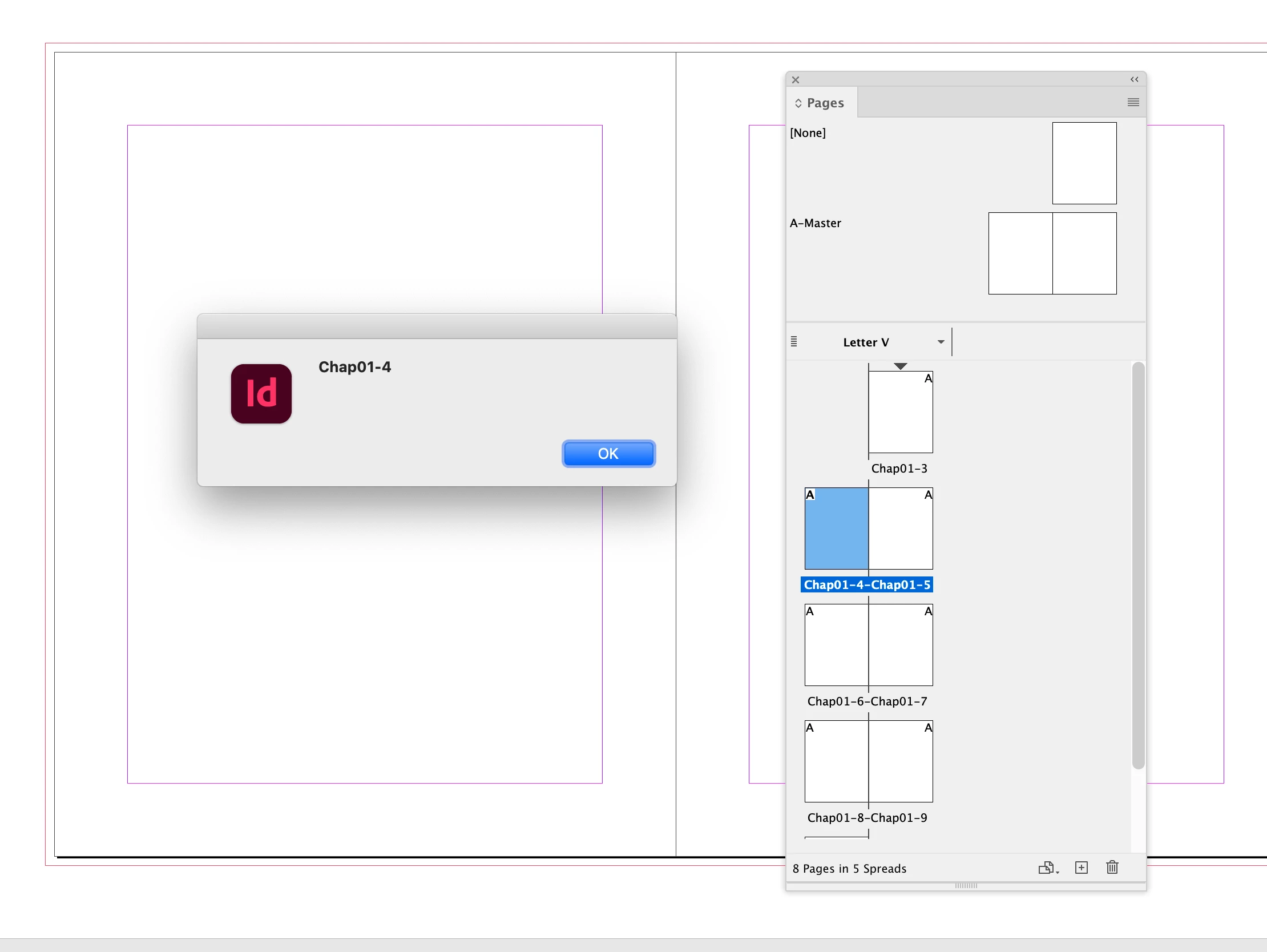Image resolution: width=1267 pixels, height=952 pixels.
Task: Click the section start triangle above Chap01-3
Action: [x=900, y=366]
